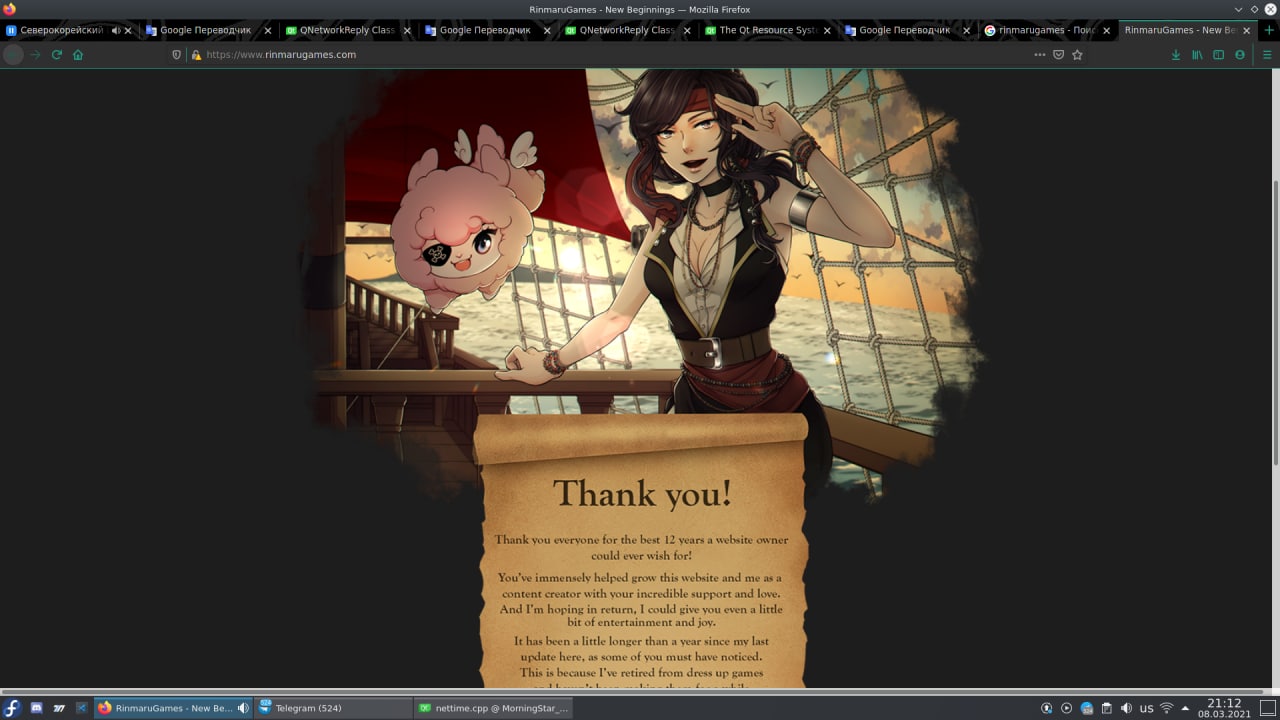1280x720 pixels.
Task: Click the page's vertical scrollbar
Action: [x=1275, y=322]
